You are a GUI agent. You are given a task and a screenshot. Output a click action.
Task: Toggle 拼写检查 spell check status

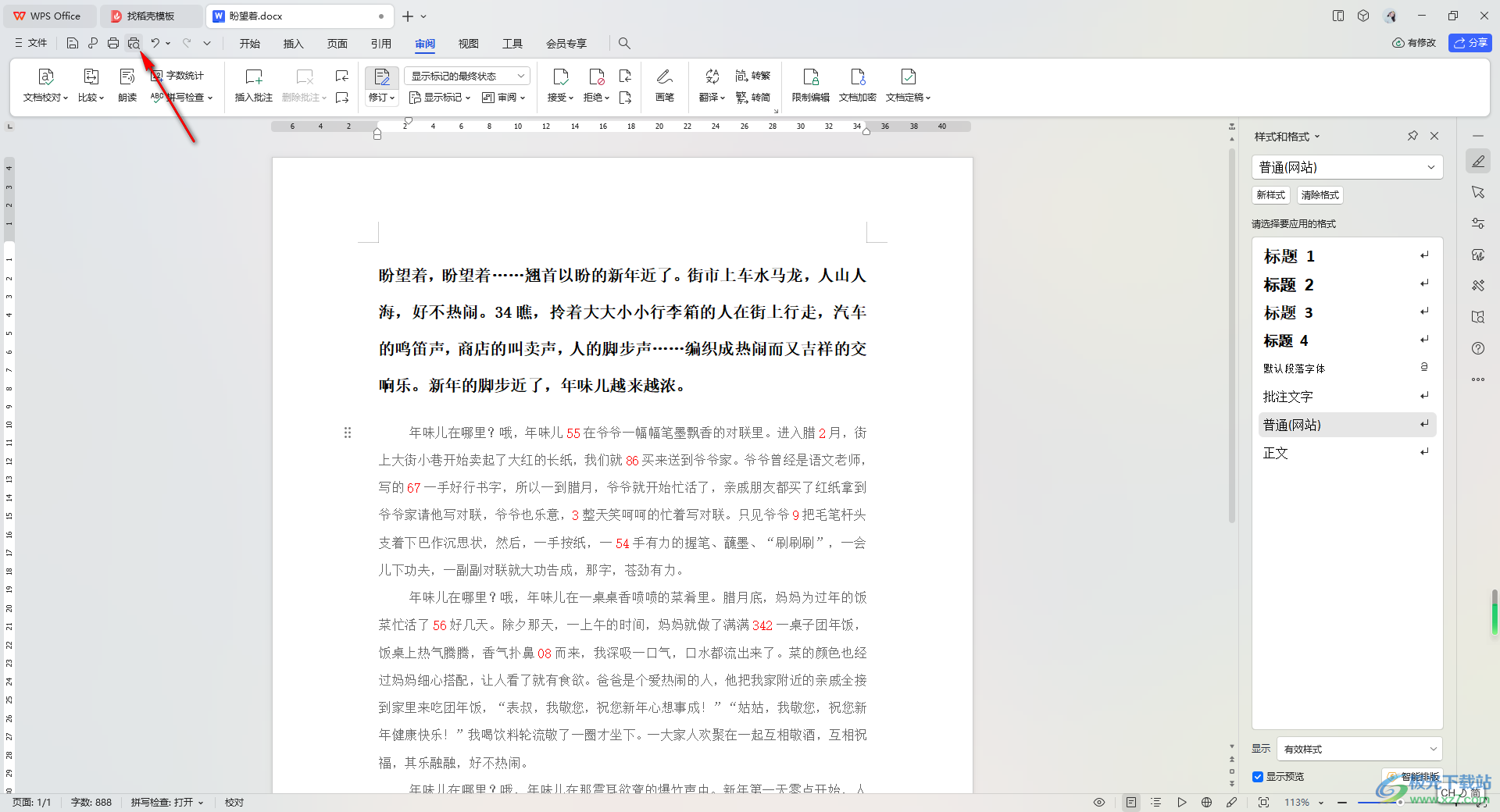point(166,802)
